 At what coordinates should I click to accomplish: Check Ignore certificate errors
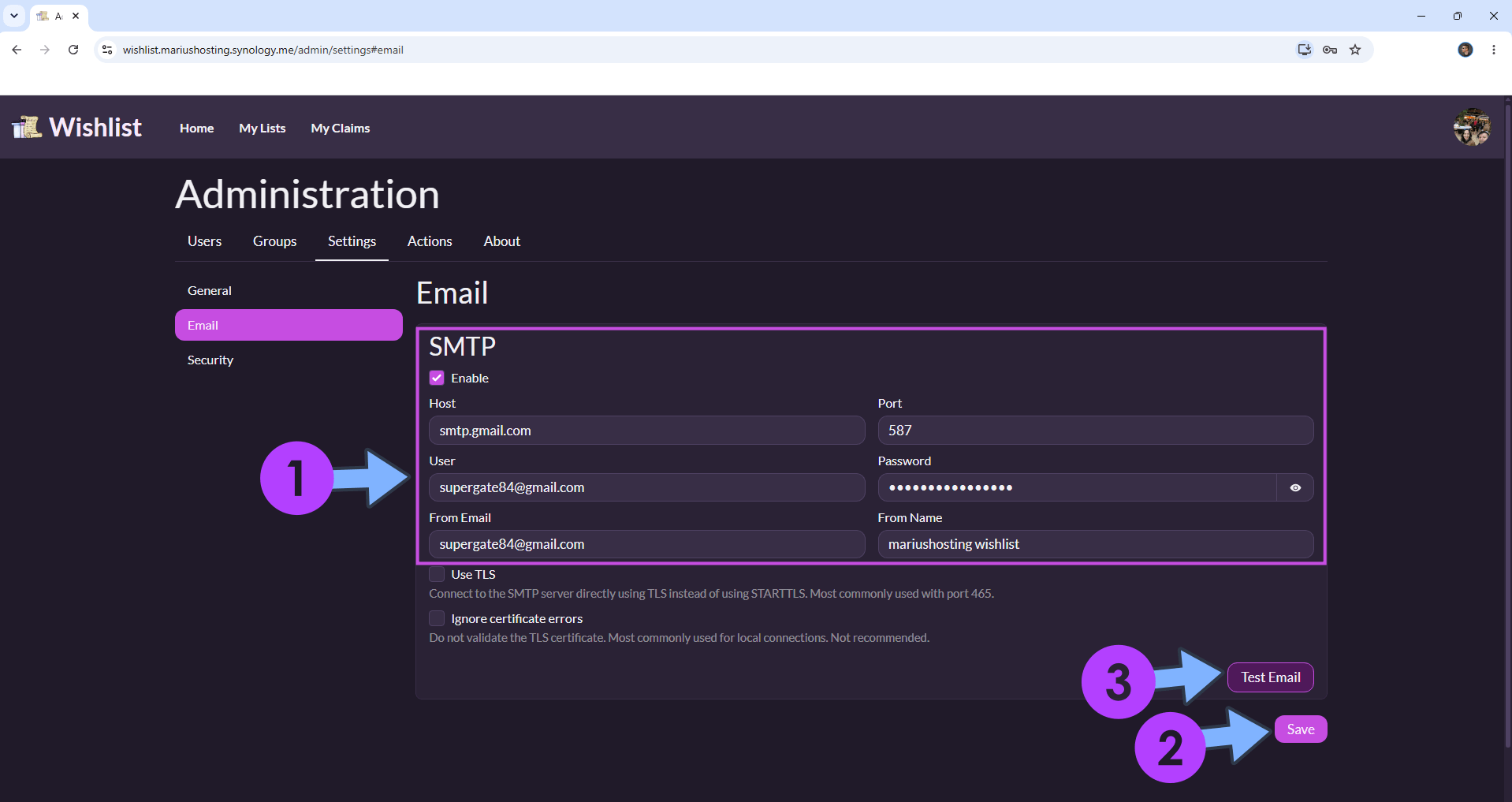(x=437, y=618)
